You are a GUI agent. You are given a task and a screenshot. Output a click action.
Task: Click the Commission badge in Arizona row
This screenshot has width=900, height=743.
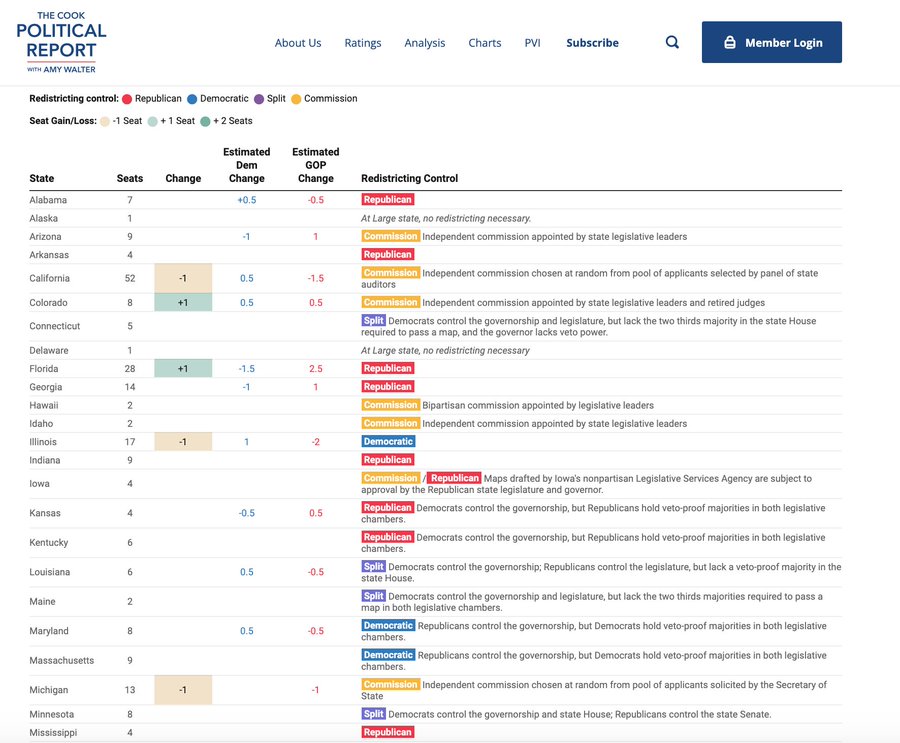click(x=390, y=236)
